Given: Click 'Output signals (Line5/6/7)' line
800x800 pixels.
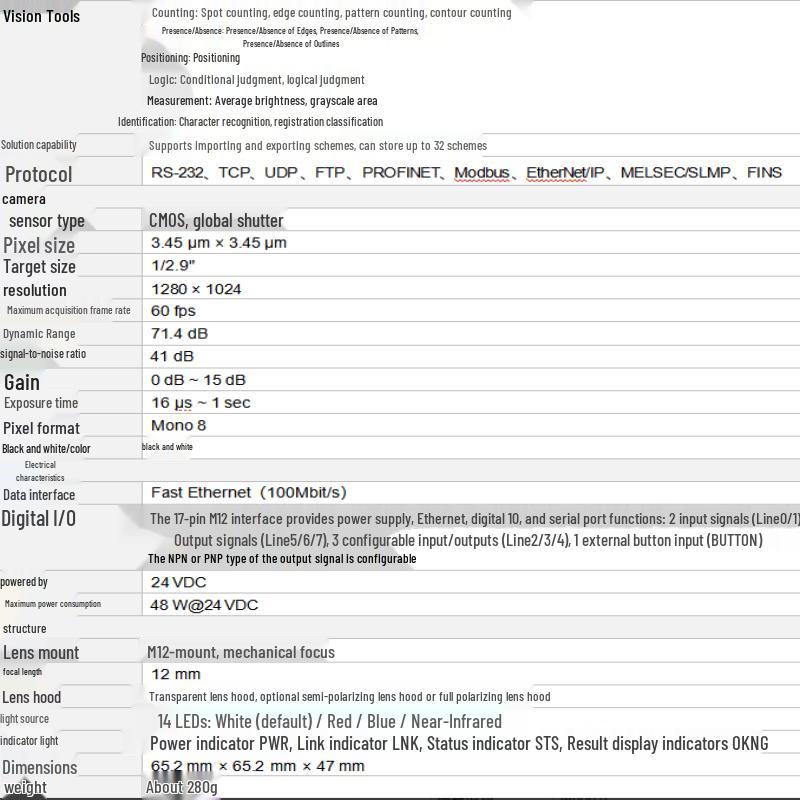Looking at the screenshot, I should pos(468,540).
